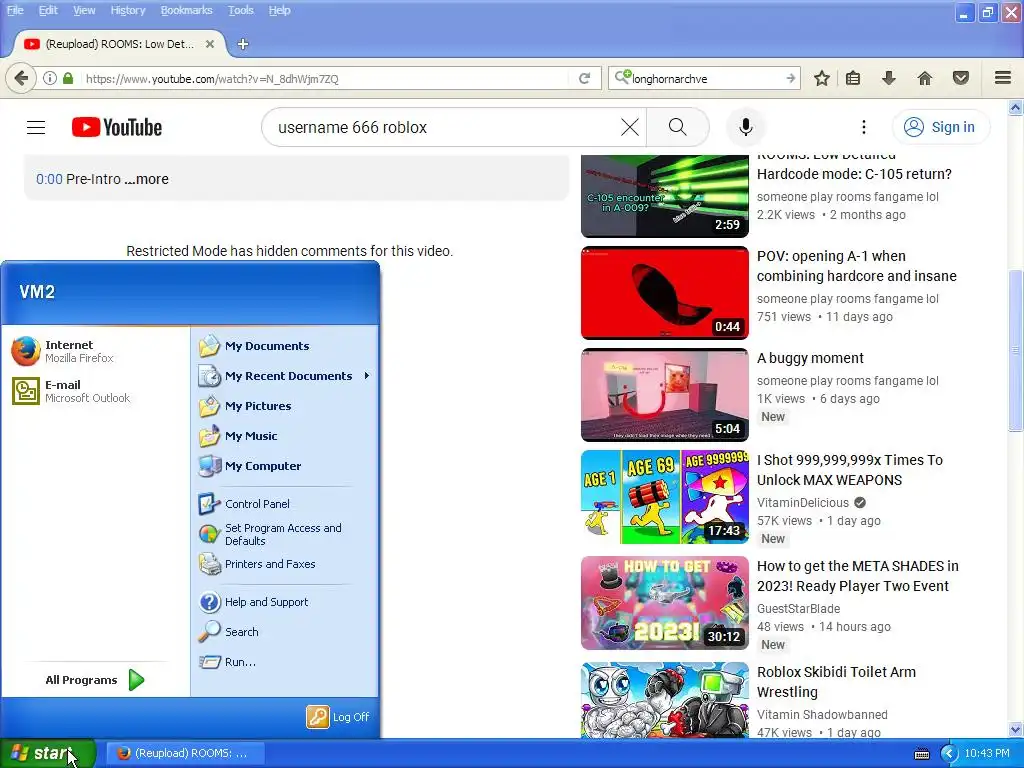
Task: Close the ROOMS: Low Det... tab
Action: coord(210,44)
